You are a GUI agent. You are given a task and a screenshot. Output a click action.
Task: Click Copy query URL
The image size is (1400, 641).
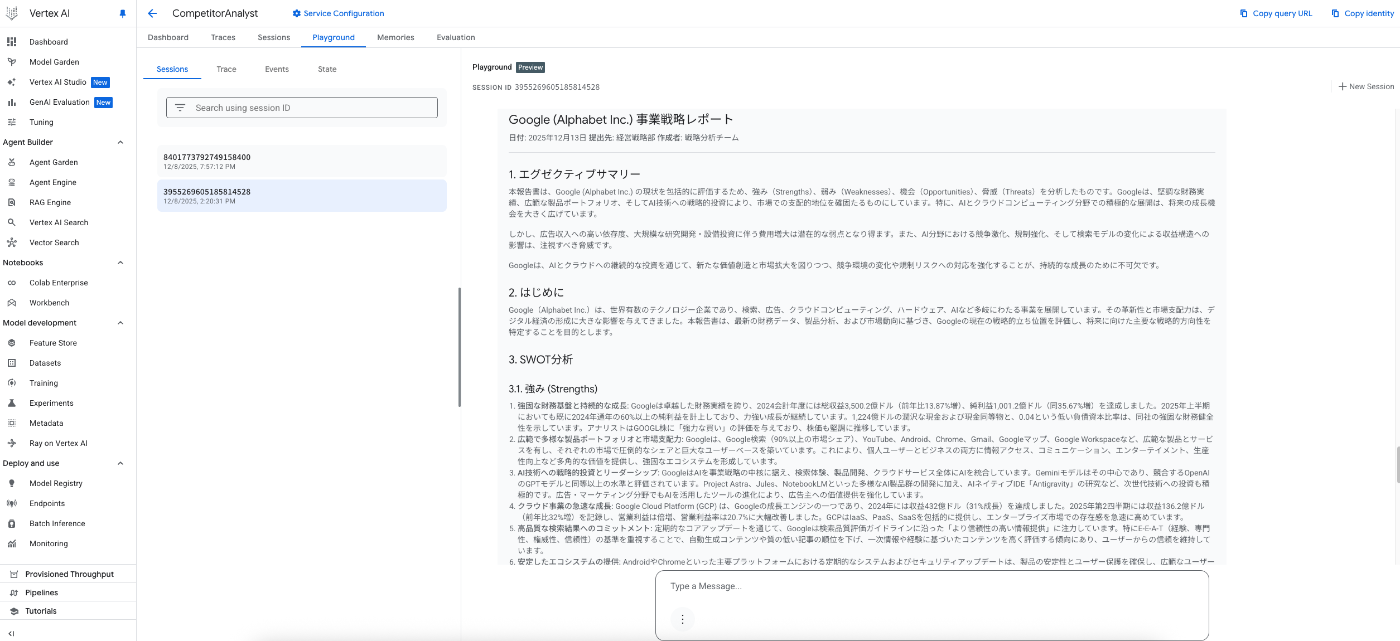click(1276, 13)
